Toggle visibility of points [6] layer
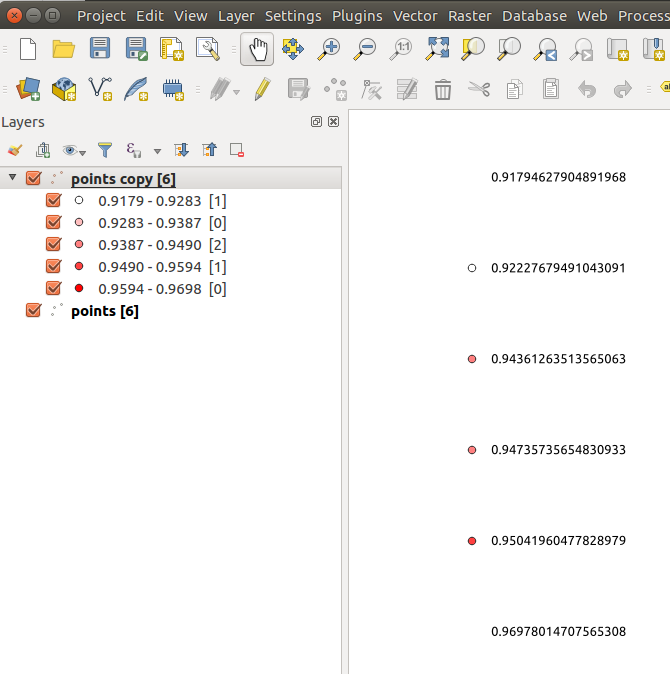Screen dimensions: 670x674 (x=34, y=310)
